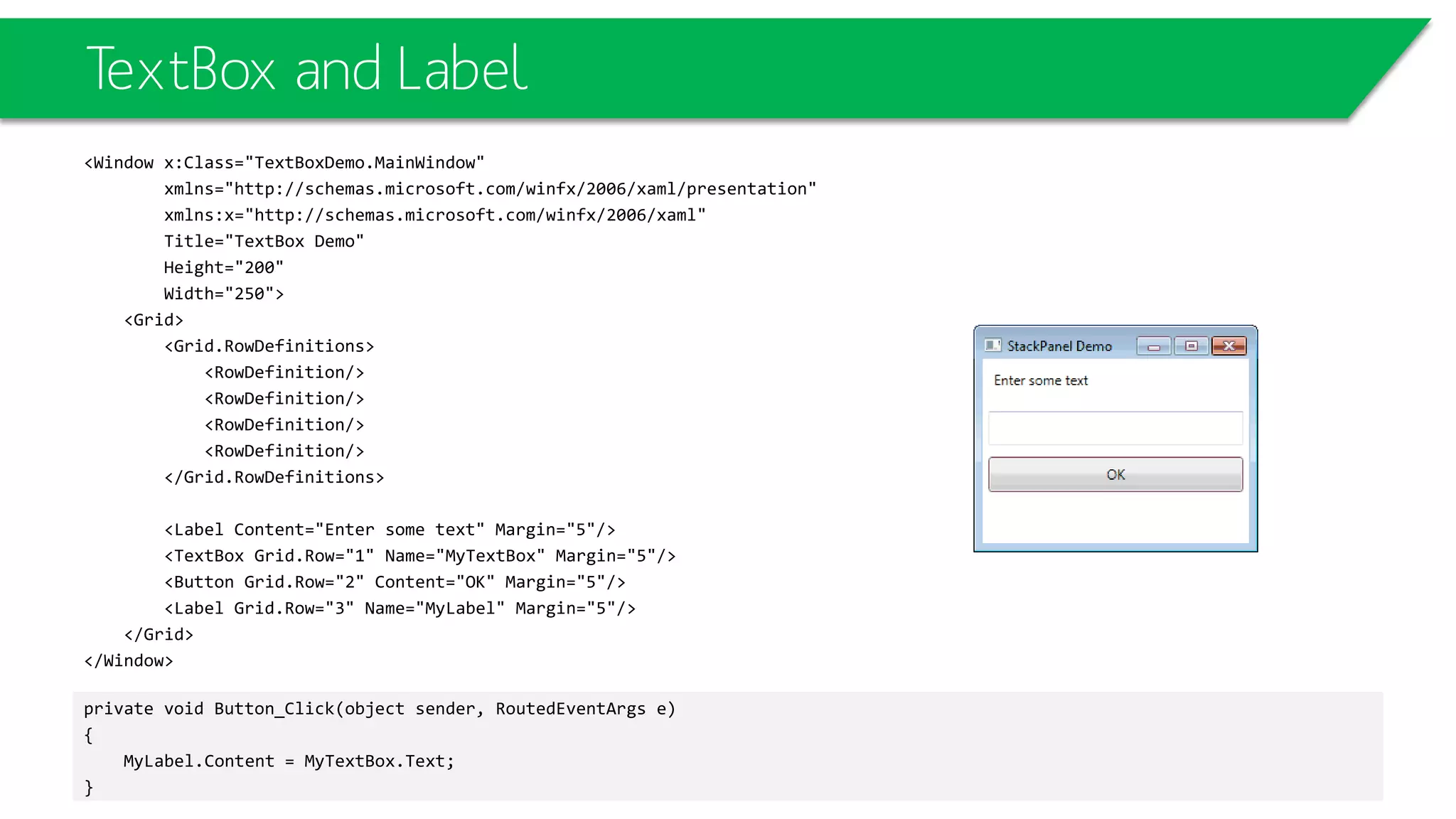
Task: Click the closing </Window> tag
Action: (x=129, y=660)
